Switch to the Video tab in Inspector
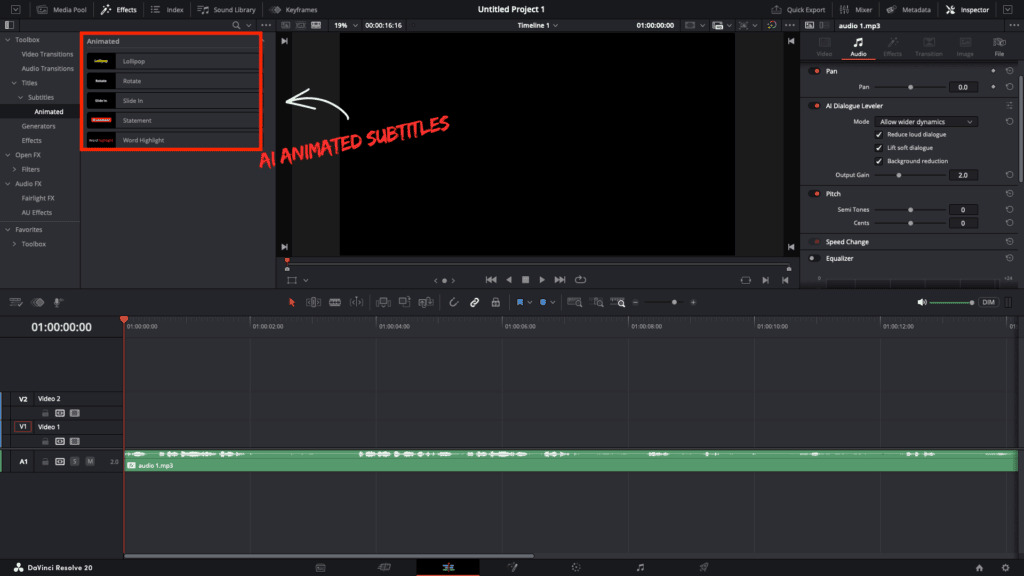Viewport: 1024px width, 576px height. pos(824,46)
